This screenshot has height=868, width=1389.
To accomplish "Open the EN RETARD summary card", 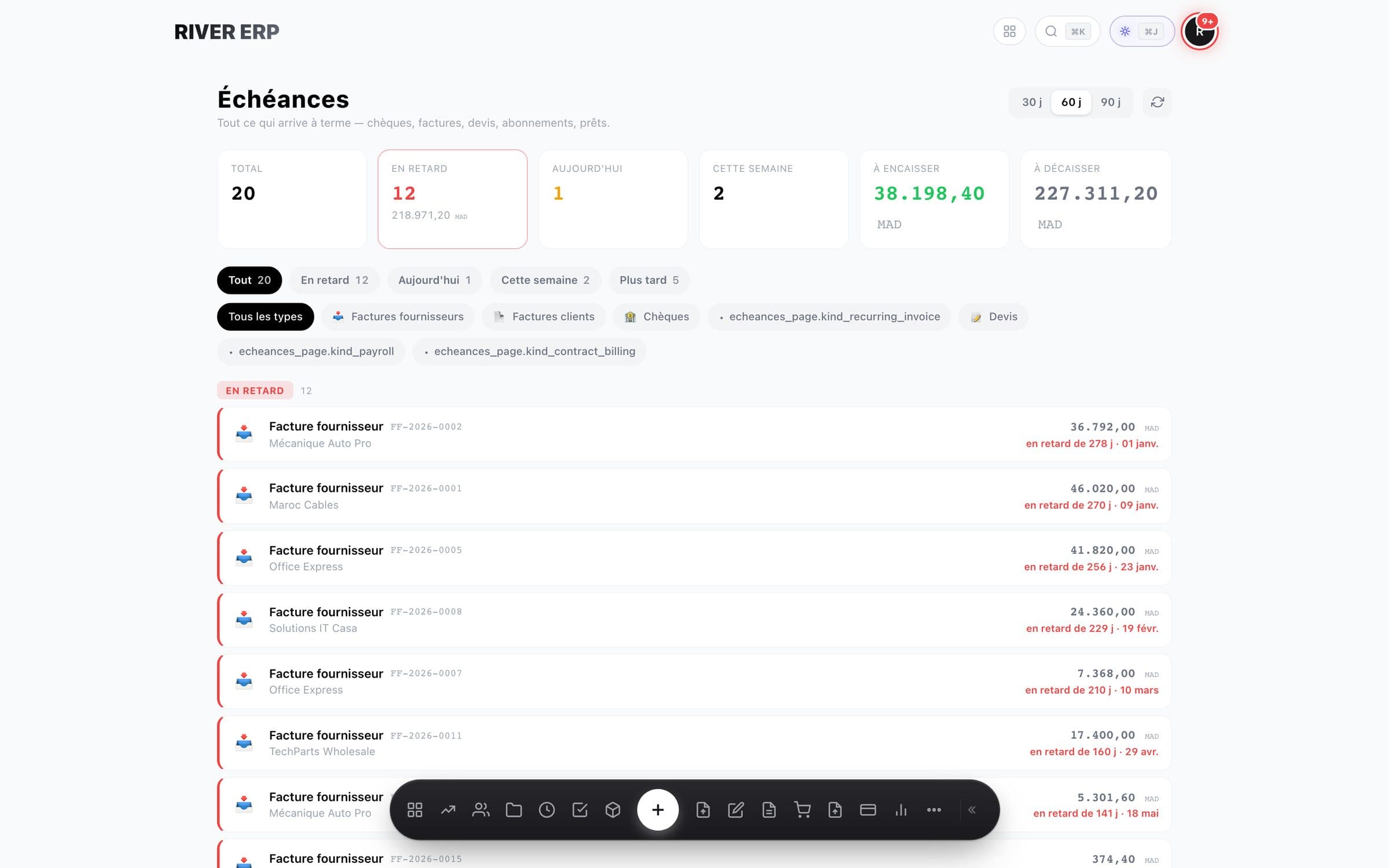I will (x=453, y=199).
